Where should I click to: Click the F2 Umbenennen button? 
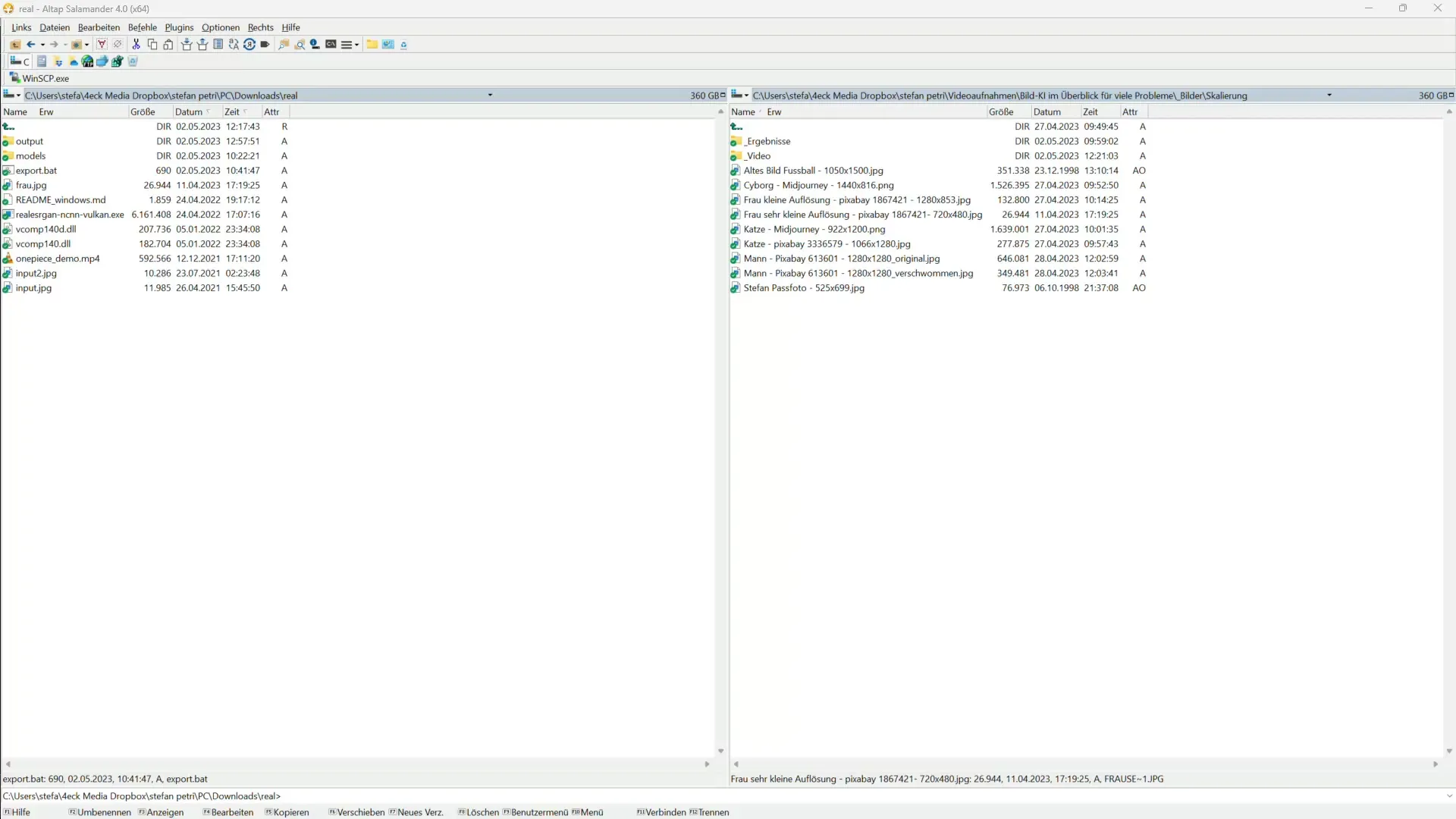point(101,812)
